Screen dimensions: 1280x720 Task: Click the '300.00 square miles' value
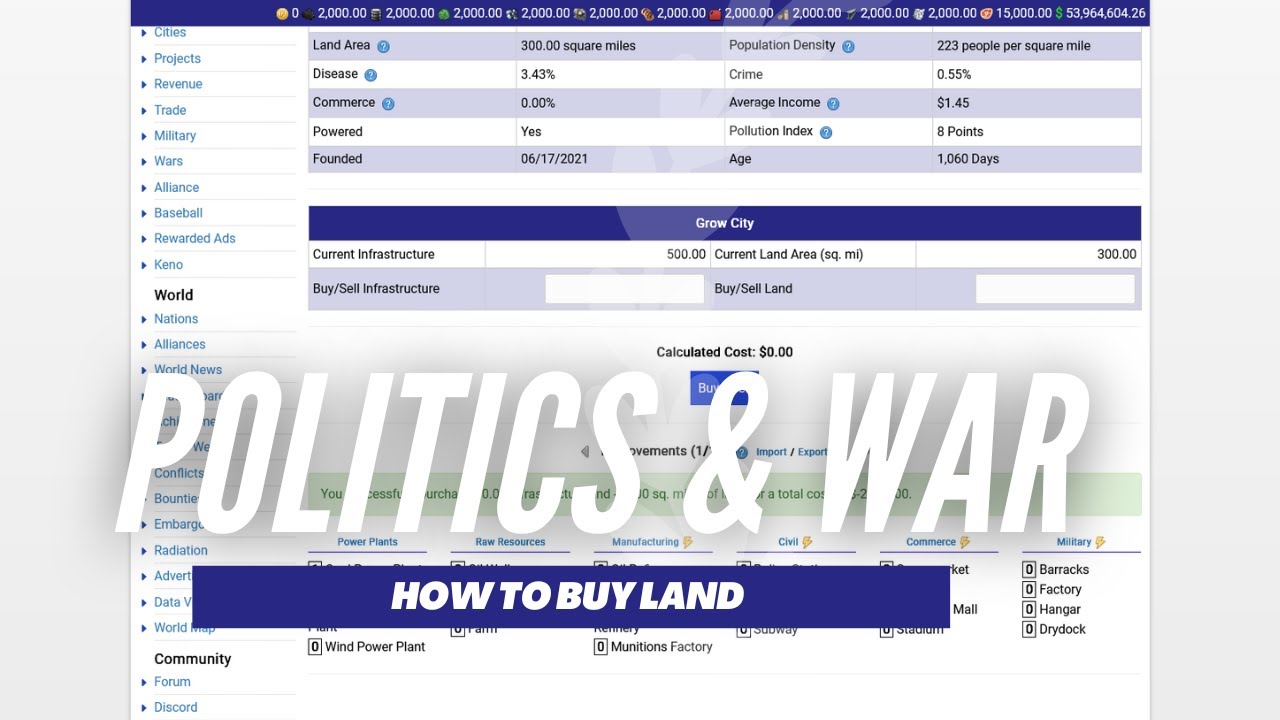578,46
